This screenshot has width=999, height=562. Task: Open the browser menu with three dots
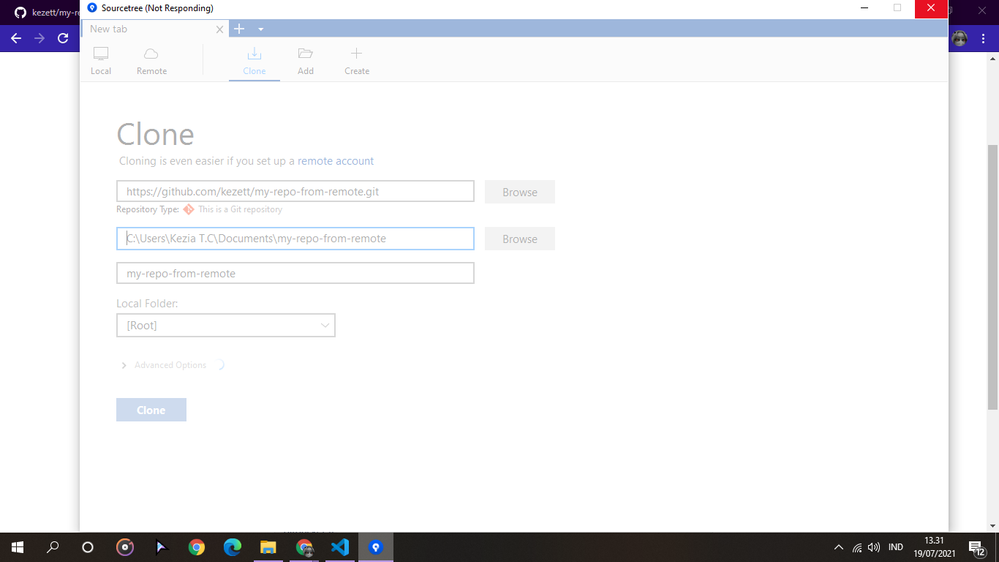click(x=983, y=38)
